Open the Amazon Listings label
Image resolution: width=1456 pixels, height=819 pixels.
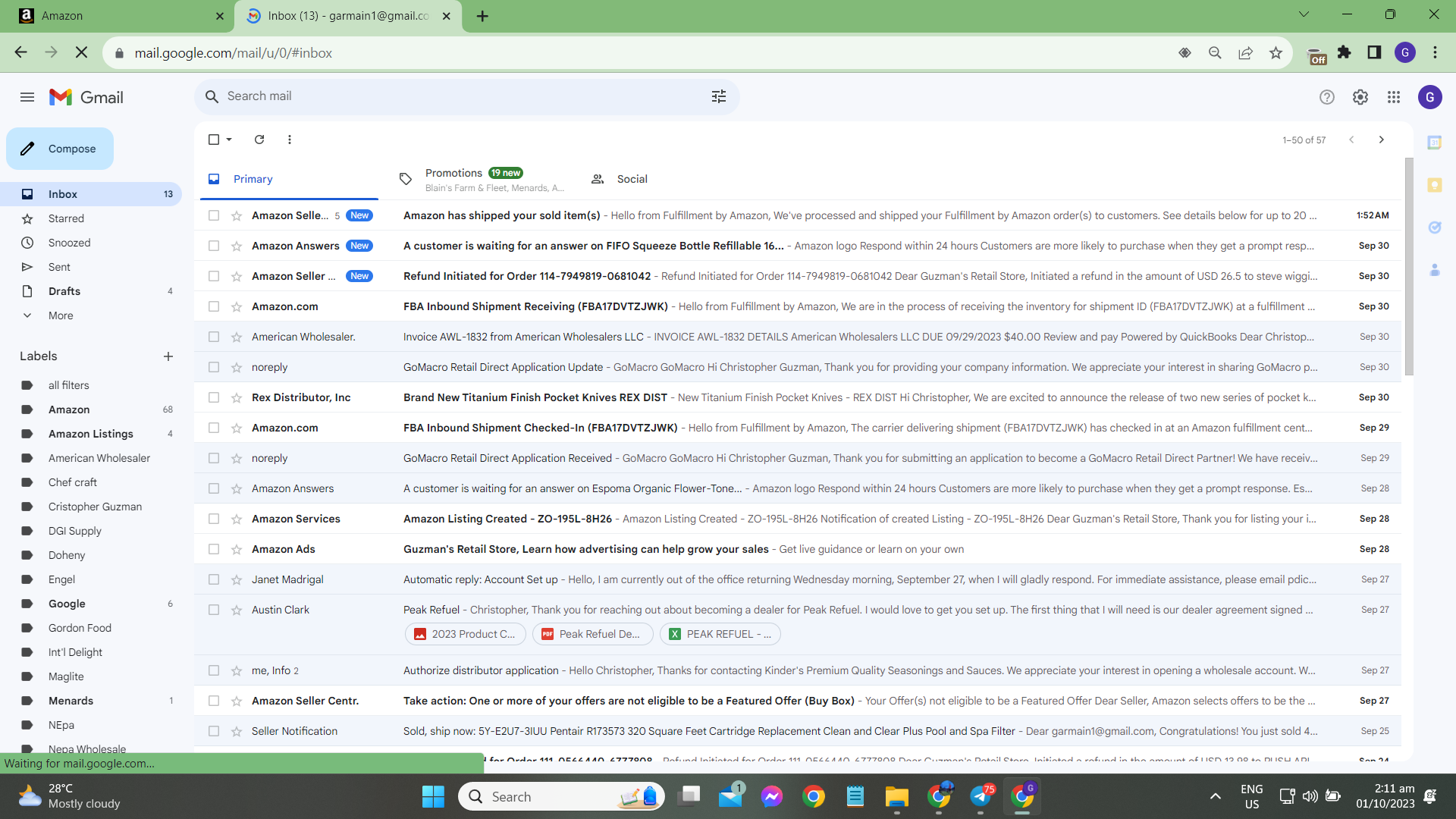point(91,434)
